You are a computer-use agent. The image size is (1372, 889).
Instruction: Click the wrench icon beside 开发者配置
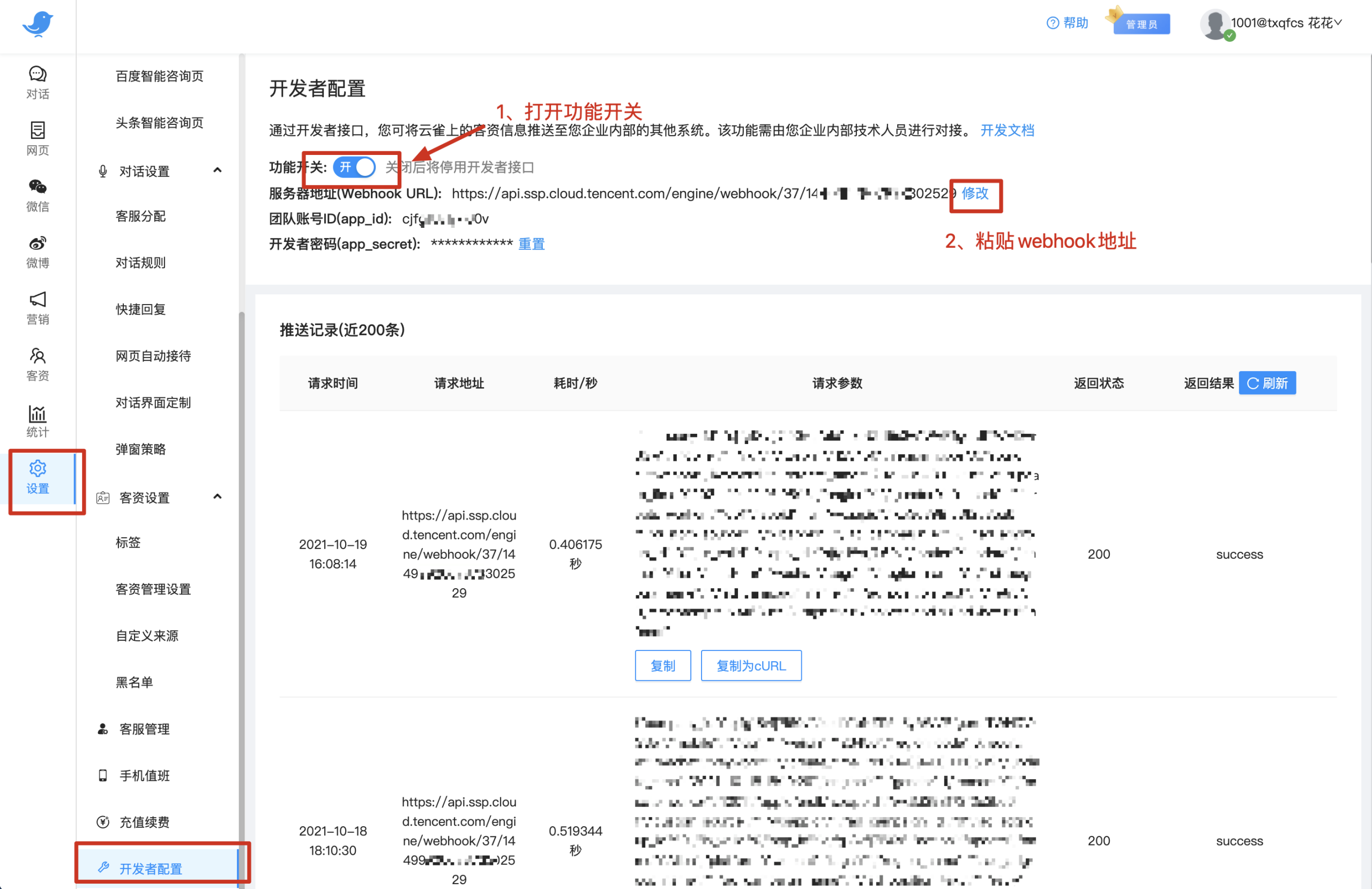pyautogui.click(x=104, y=868)
